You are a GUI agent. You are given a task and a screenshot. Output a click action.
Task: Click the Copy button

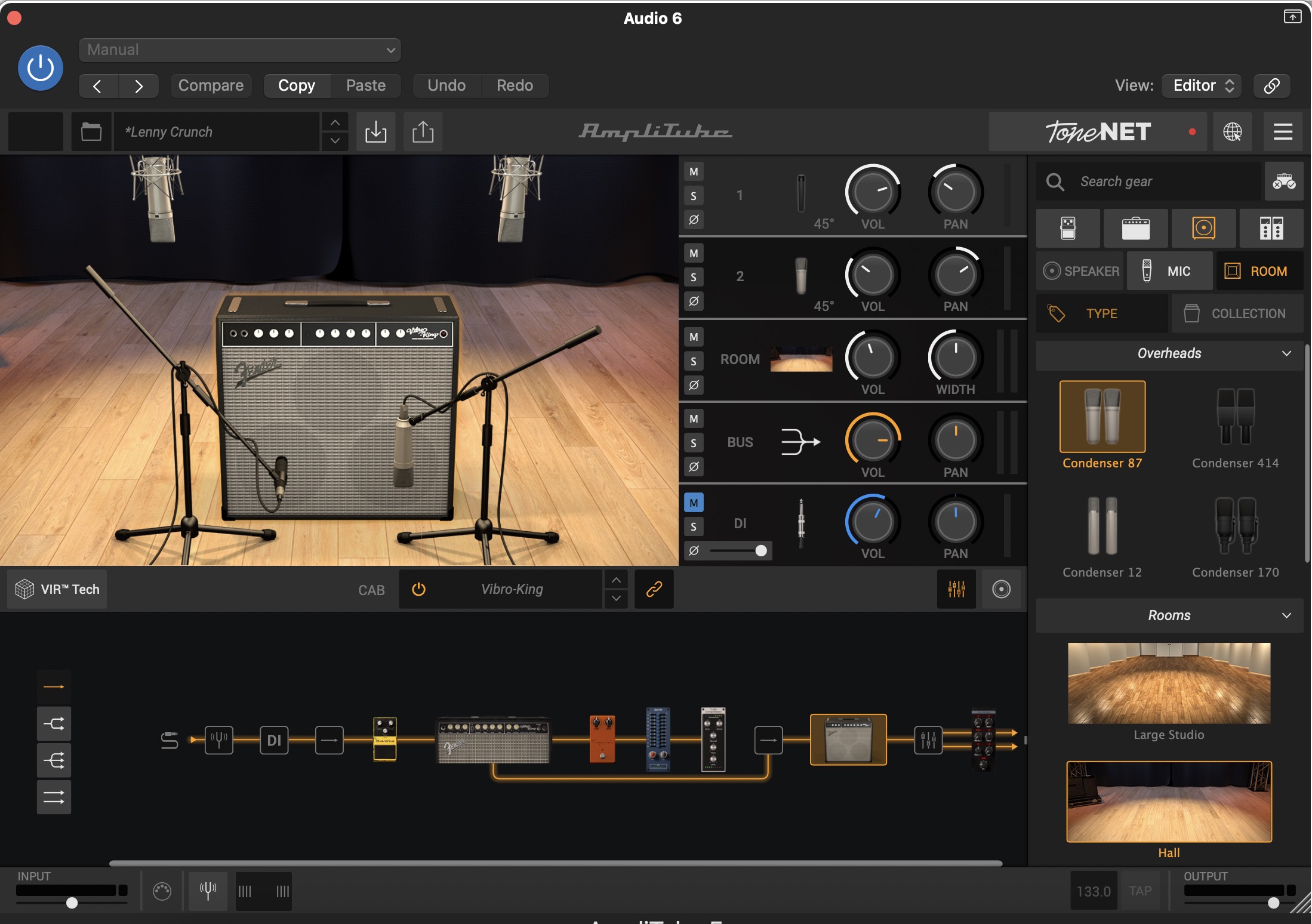pos(297,85)
